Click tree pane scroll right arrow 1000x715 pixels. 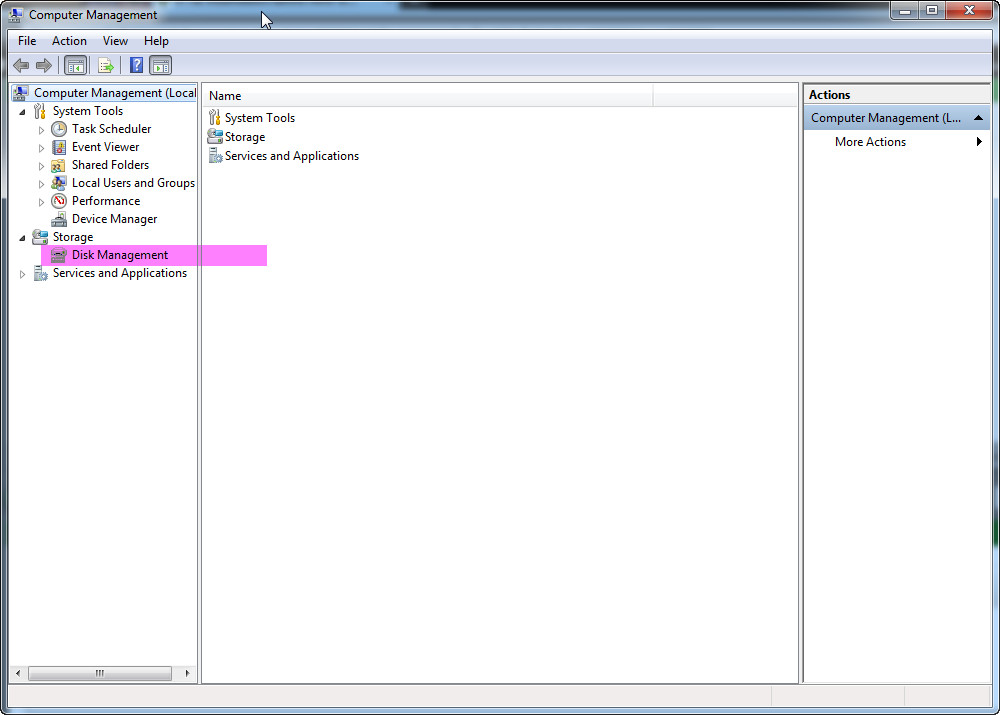point(187,674)
